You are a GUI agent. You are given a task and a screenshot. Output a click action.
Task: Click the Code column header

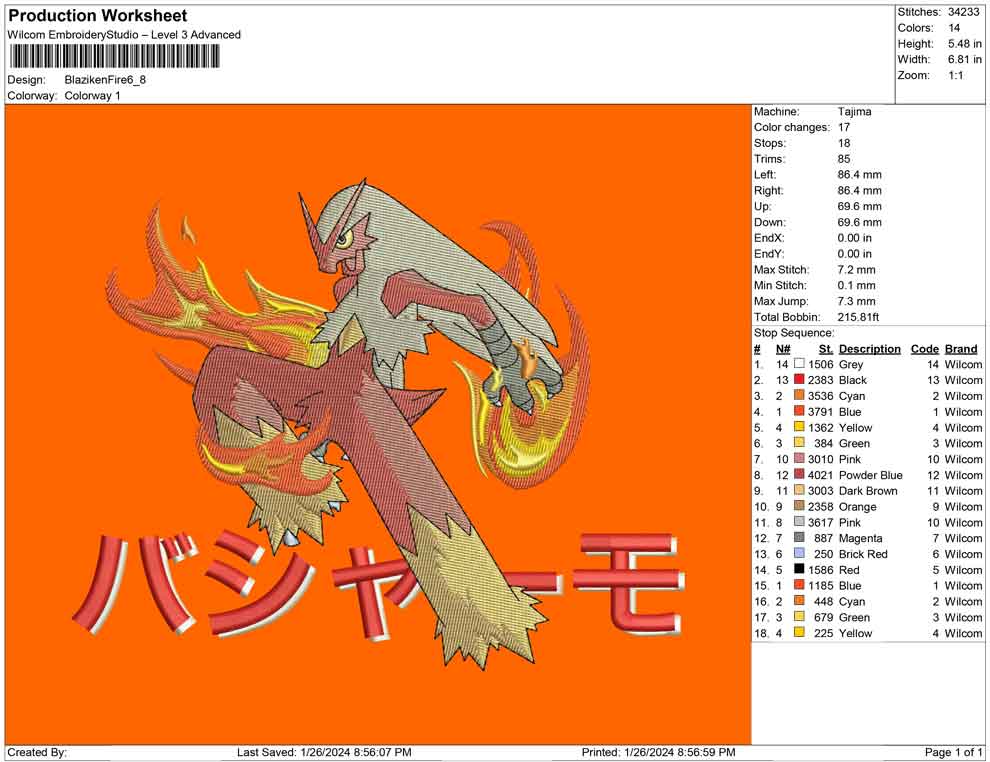pos(924,349)
